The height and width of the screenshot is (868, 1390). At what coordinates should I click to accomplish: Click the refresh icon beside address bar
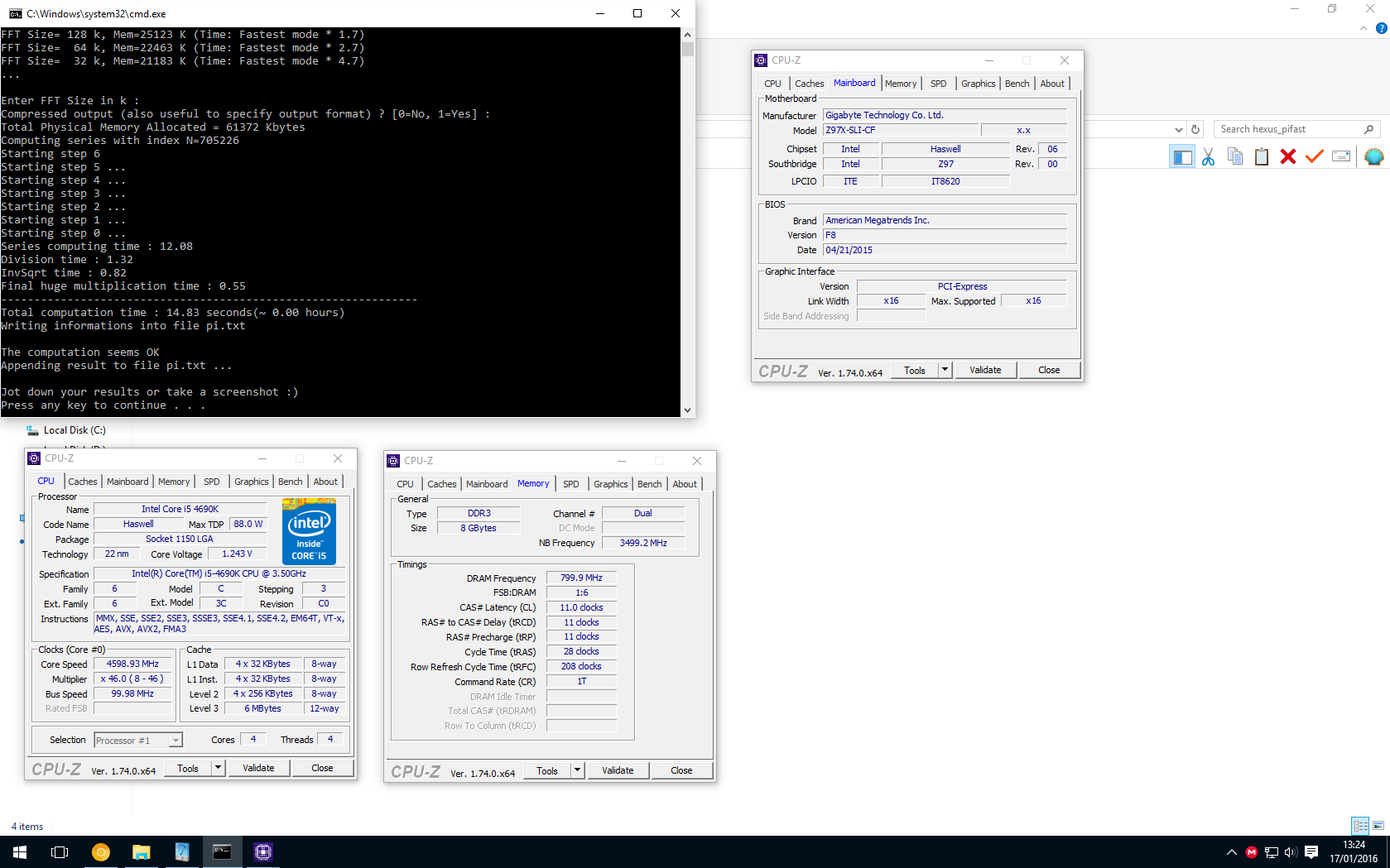click(x=1195, y=129)
